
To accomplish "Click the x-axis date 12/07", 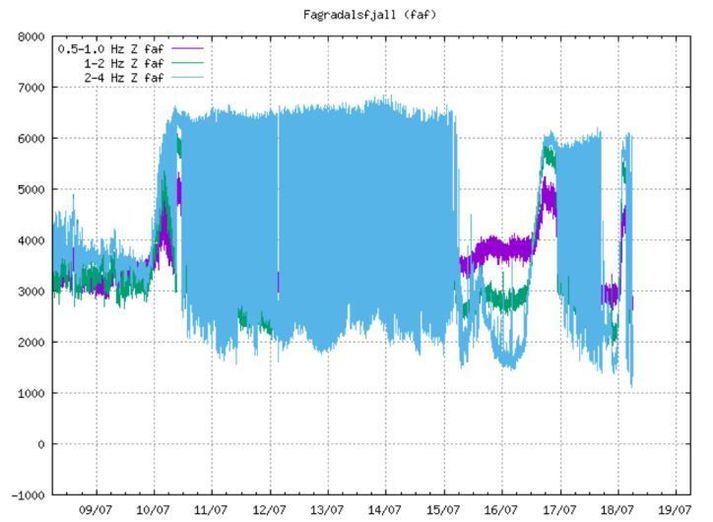I will point(269,510).
